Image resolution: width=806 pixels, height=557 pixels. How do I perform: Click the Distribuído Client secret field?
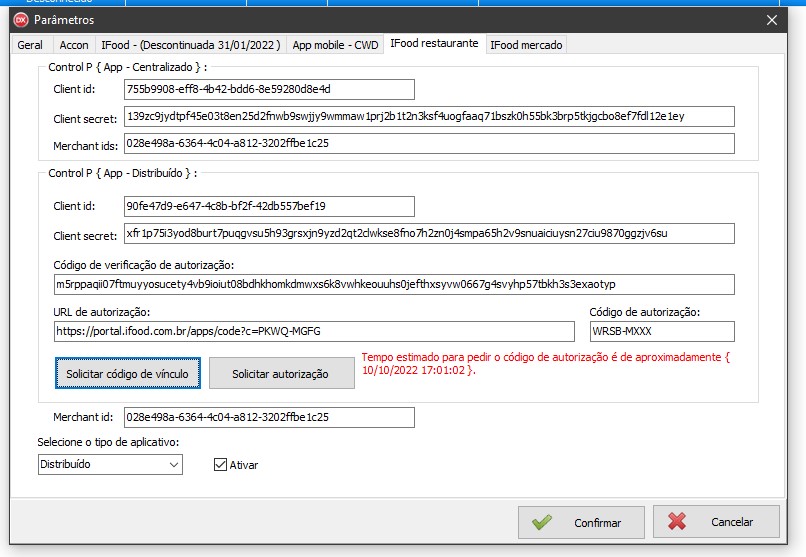pos(429,233)
